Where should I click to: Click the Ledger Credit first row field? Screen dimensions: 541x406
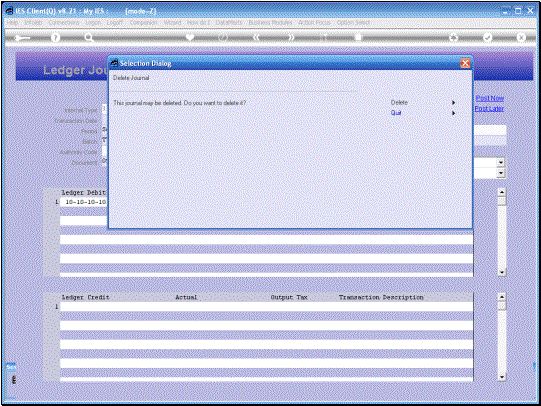tap(118, 306)
